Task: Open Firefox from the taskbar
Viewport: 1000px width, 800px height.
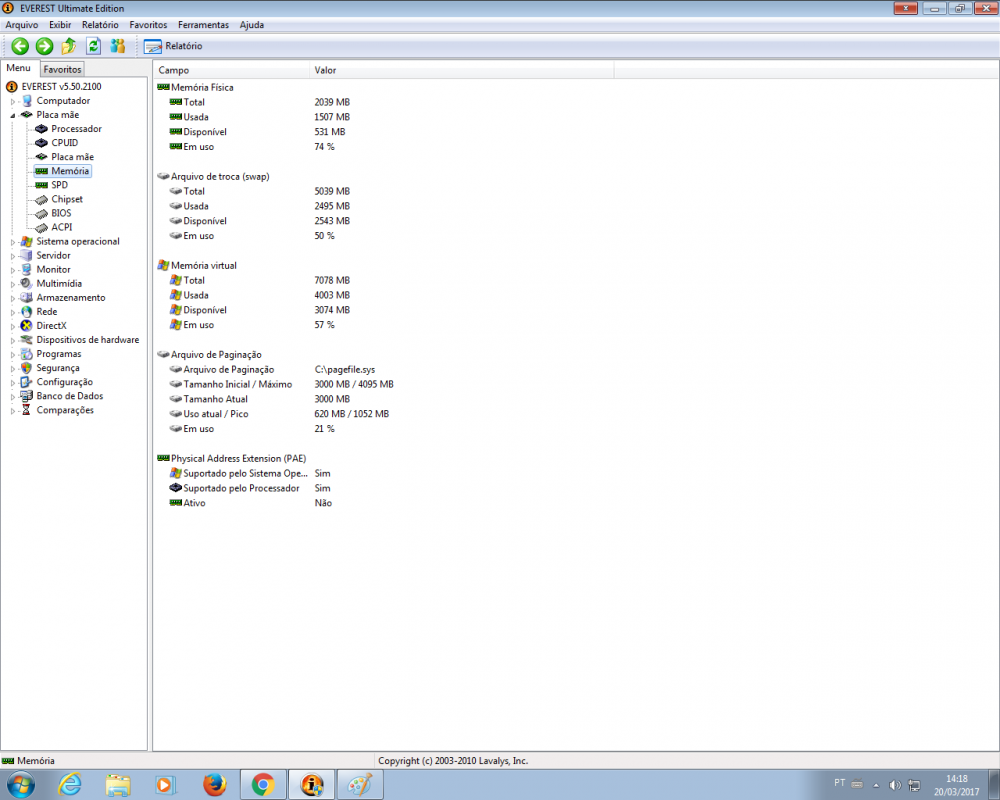Action: tap(214, 785)
